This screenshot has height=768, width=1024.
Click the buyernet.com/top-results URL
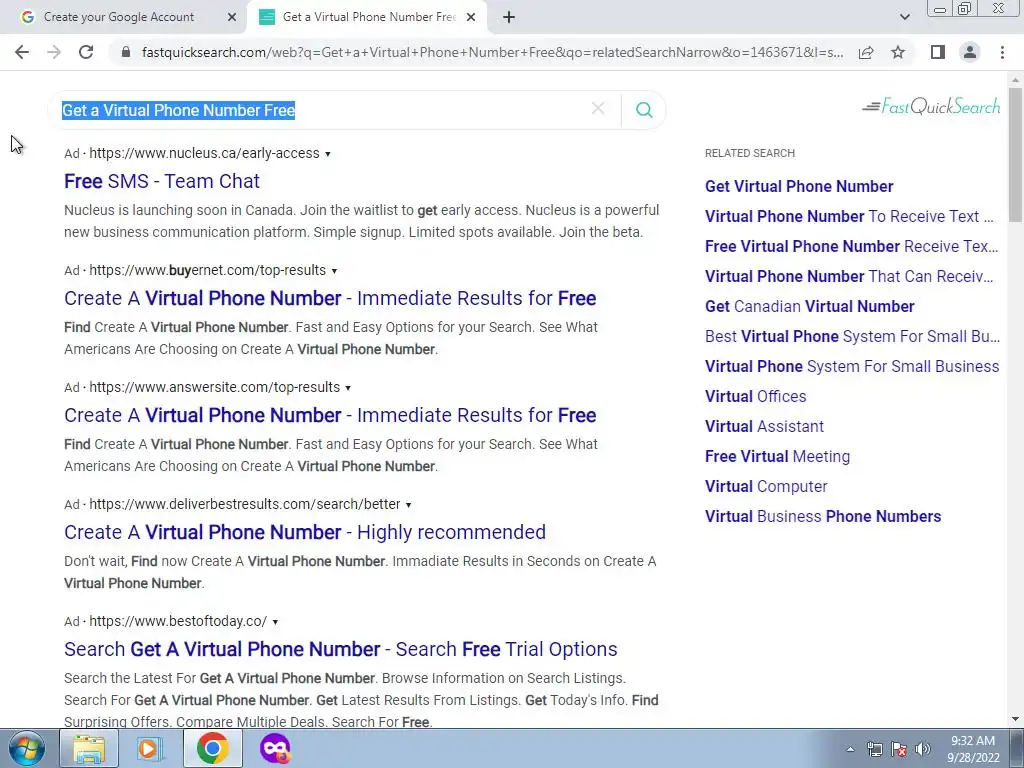(x=208, y=270)
